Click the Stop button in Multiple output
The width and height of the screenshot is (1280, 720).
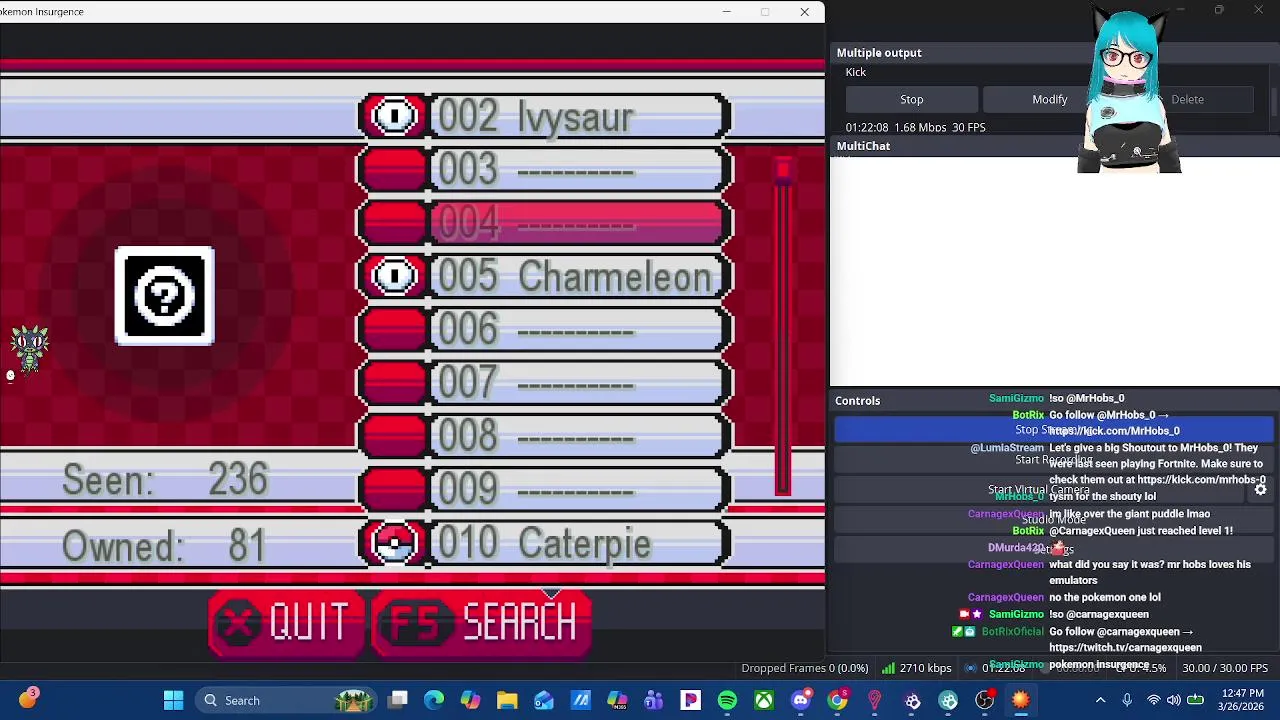coord(911,99)
